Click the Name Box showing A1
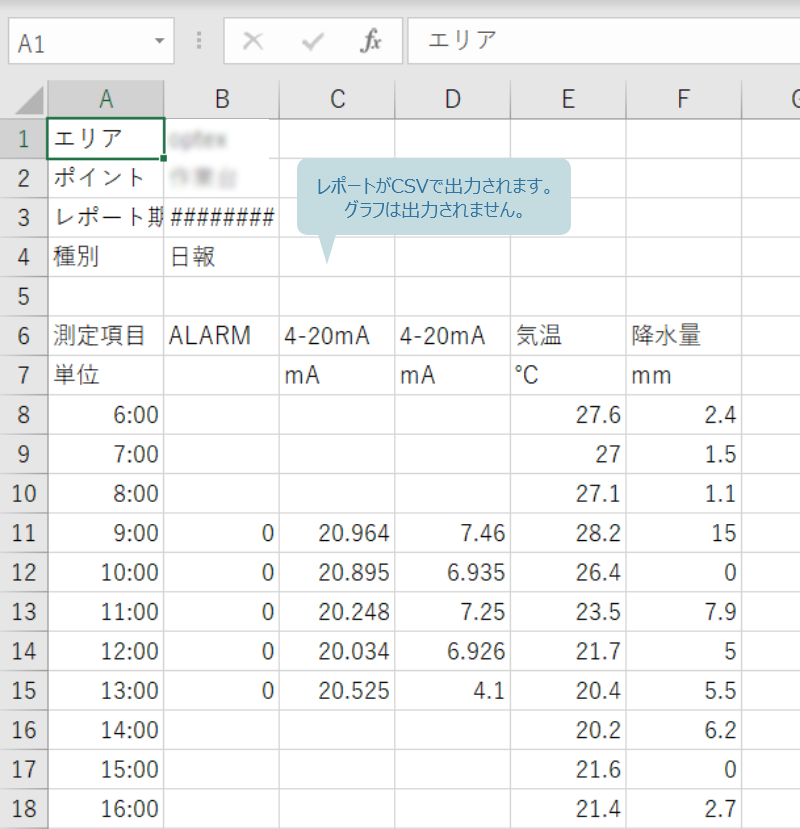Viewport: 800px width, 829px height. [91, 41]
